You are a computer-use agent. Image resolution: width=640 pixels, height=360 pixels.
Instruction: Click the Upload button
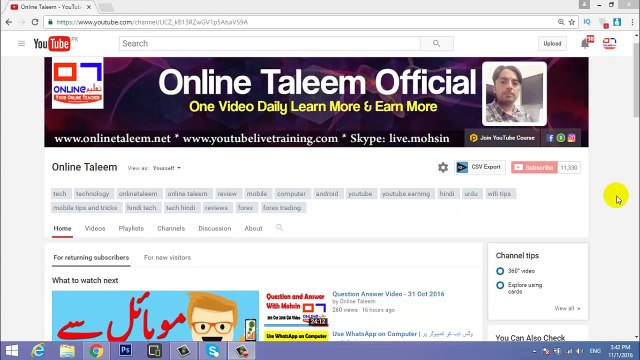coord(552,44)
